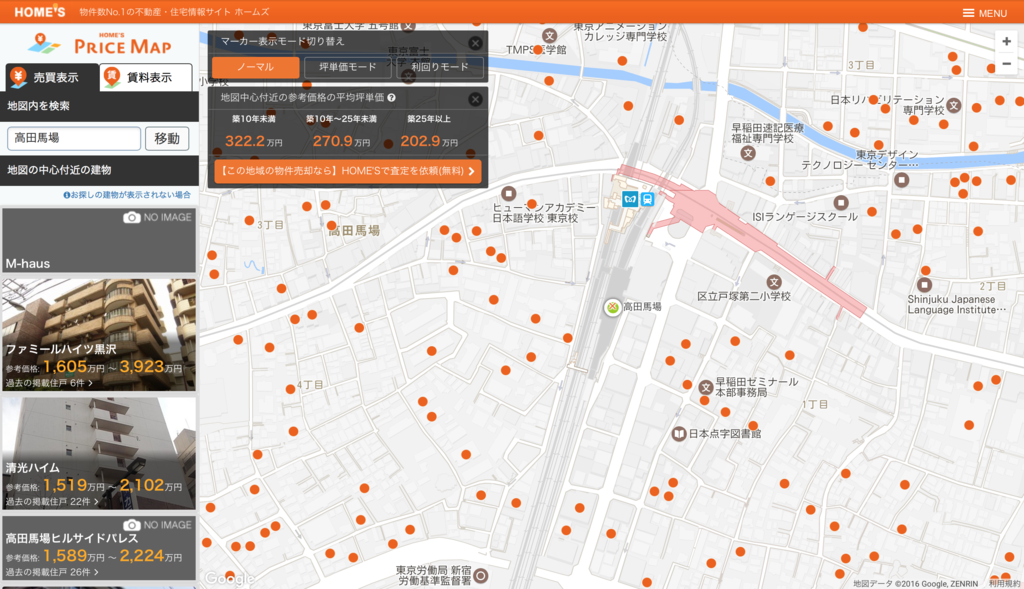Click the Google logo on the map
Screen dimensions: 1024x589
tap(229, 579)
